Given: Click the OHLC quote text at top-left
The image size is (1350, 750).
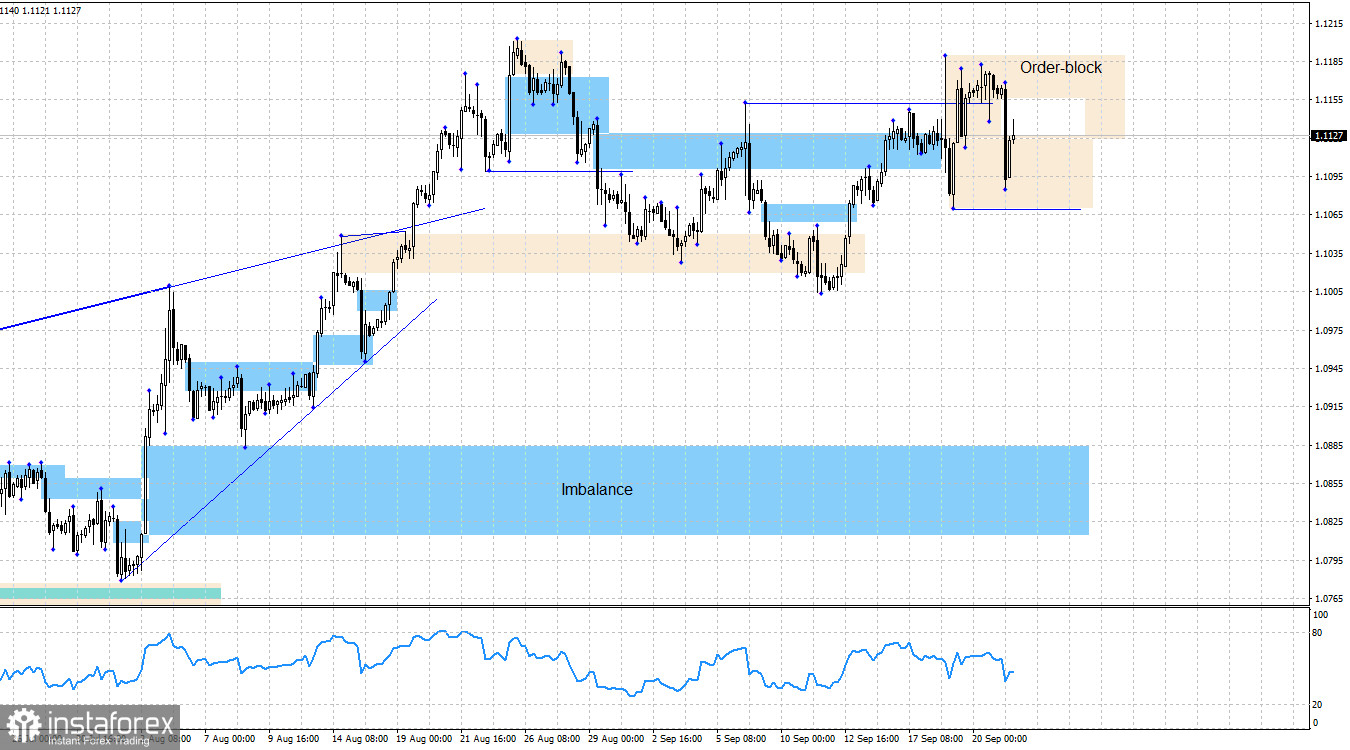Looking at the screenshot, I should coord(41,10).
